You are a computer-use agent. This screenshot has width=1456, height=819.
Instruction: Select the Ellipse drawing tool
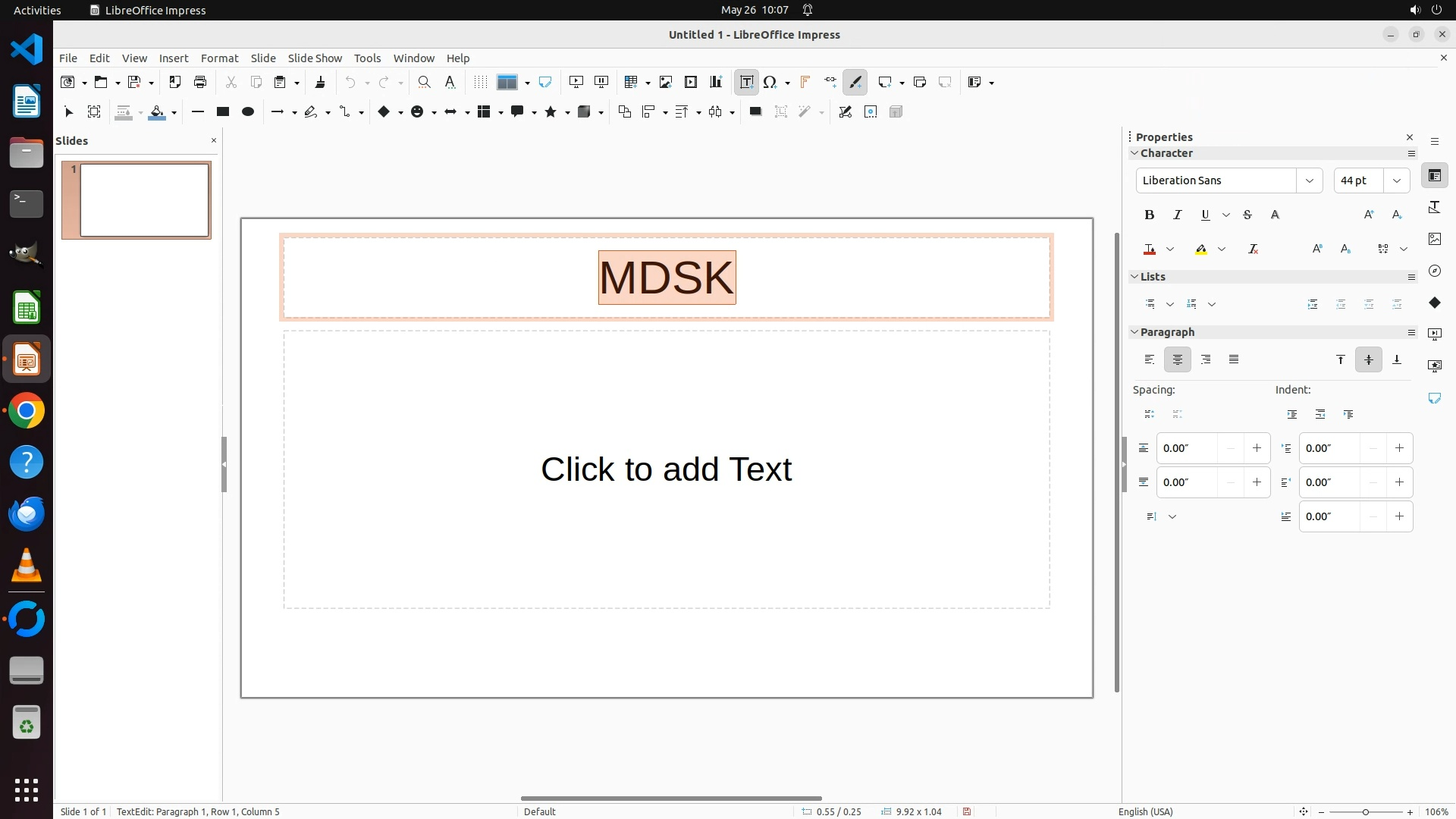click(x=247, y=111)
